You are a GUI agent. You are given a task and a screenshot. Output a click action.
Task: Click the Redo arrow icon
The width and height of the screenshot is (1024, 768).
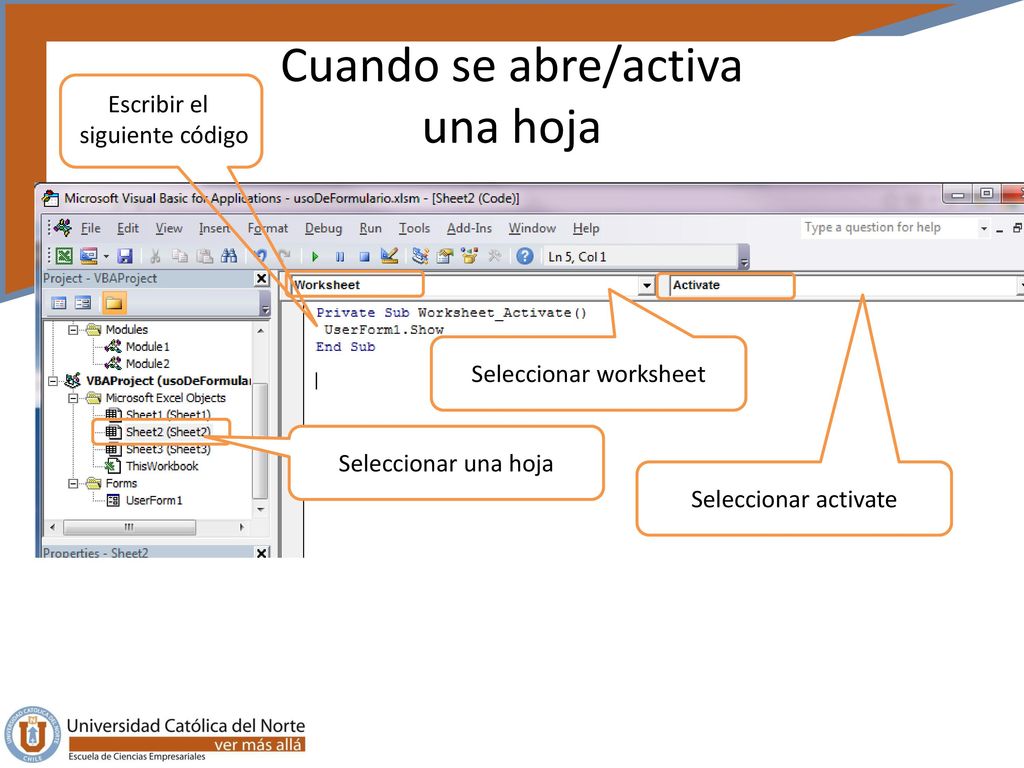[x=285, y=256]
